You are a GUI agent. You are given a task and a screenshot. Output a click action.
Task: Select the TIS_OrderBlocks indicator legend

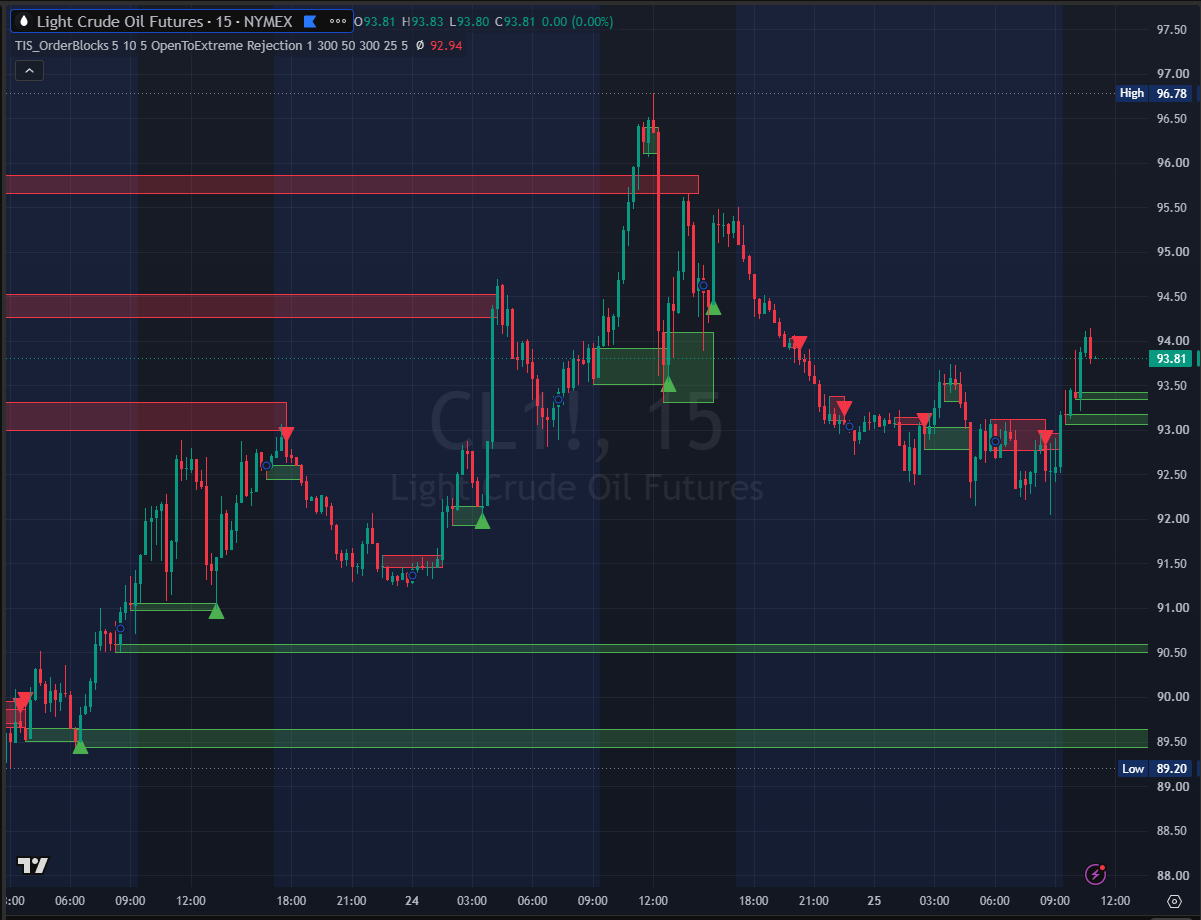click(x=211, y=45)
